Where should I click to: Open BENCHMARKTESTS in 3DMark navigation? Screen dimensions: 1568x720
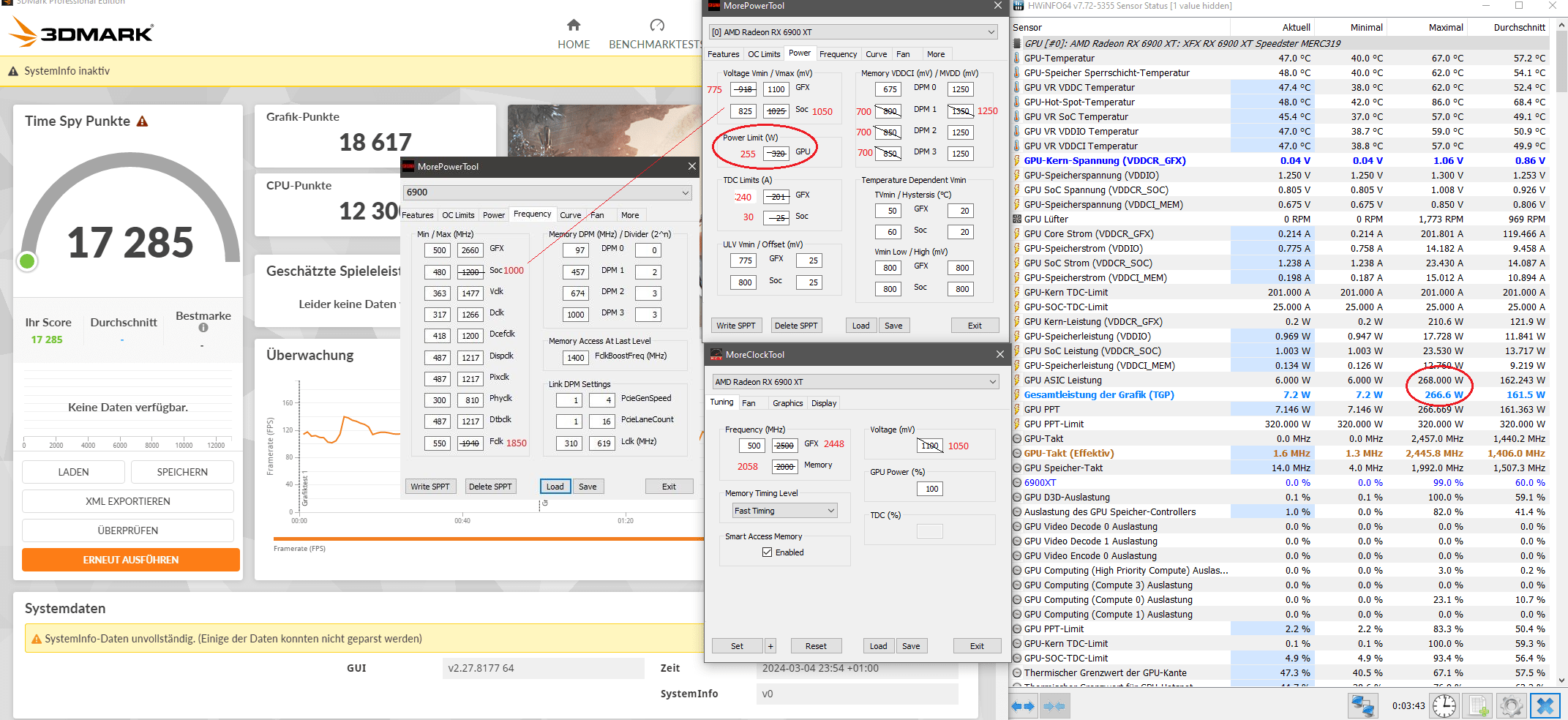click(x=656, y=45)
